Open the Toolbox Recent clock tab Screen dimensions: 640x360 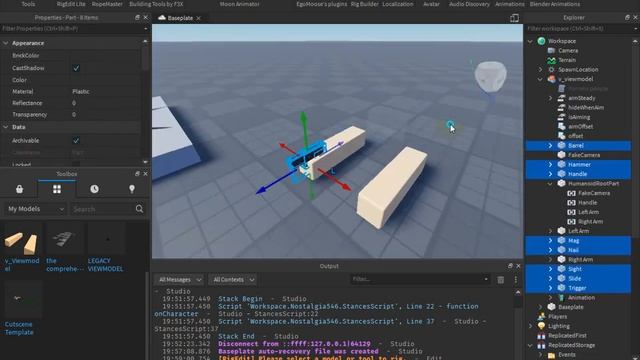pyautogui.click(x=94, y=189)
